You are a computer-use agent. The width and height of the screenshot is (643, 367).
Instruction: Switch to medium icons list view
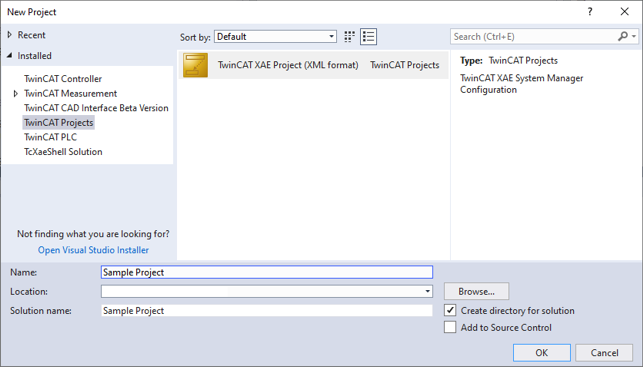point(368,36)
